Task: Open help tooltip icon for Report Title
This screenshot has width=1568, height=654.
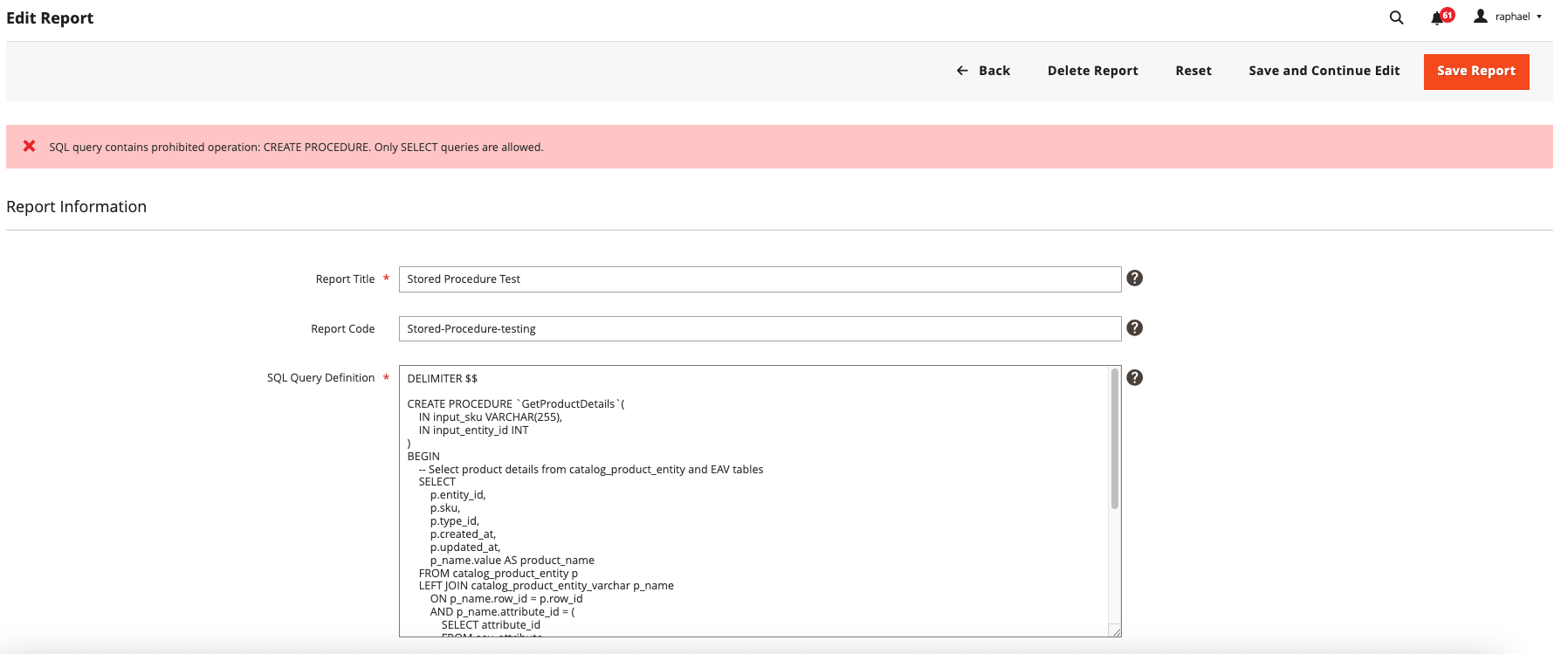Action: click(x=1134, y=278)
